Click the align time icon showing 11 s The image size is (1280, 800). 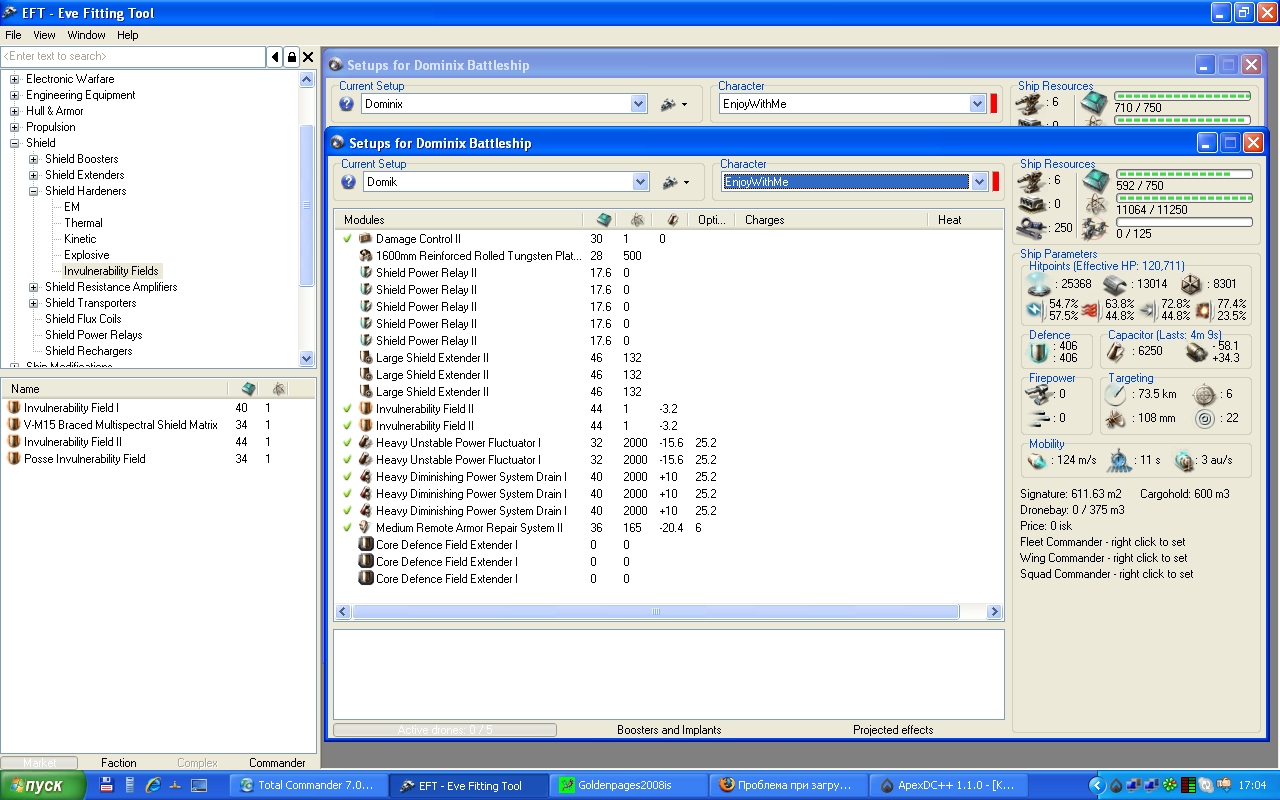[1119, 460]
